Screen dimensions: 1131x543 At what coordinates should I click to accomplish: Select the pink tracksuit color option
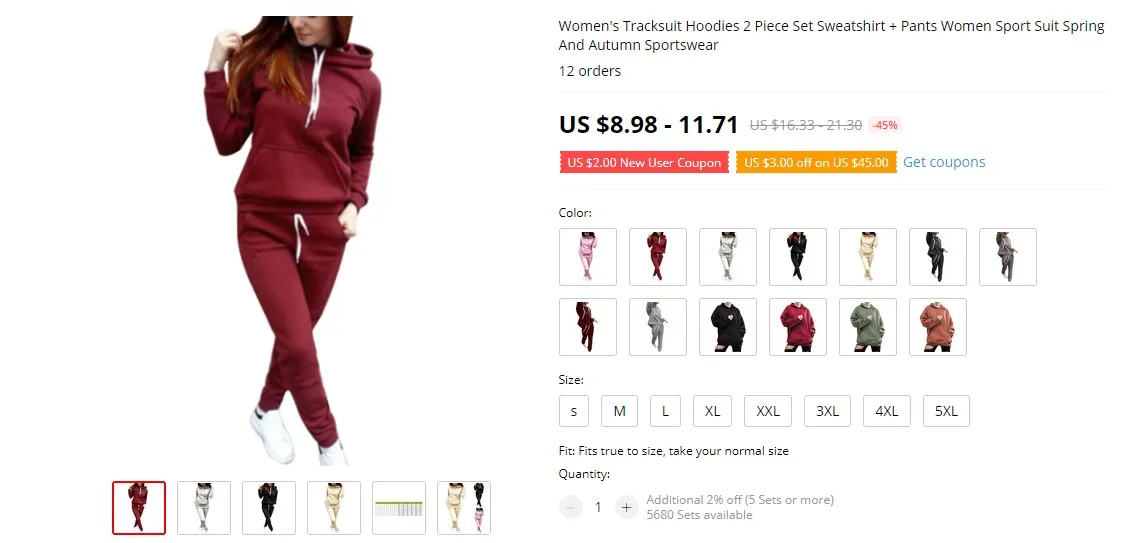[x=588, y=257]
